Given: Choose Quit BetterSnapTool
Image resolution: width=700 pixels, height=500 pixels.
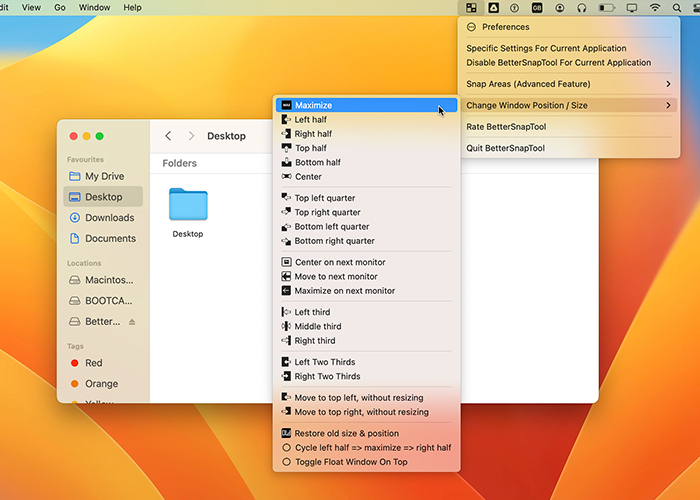Looking at the screenshot, I should pos(569,148).
